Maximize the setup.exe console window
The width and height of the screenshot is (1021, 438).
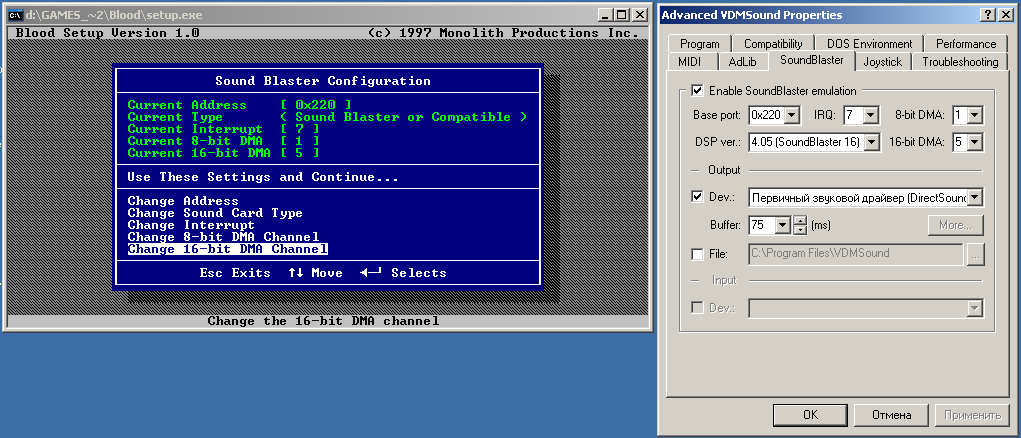click(622, 14)
